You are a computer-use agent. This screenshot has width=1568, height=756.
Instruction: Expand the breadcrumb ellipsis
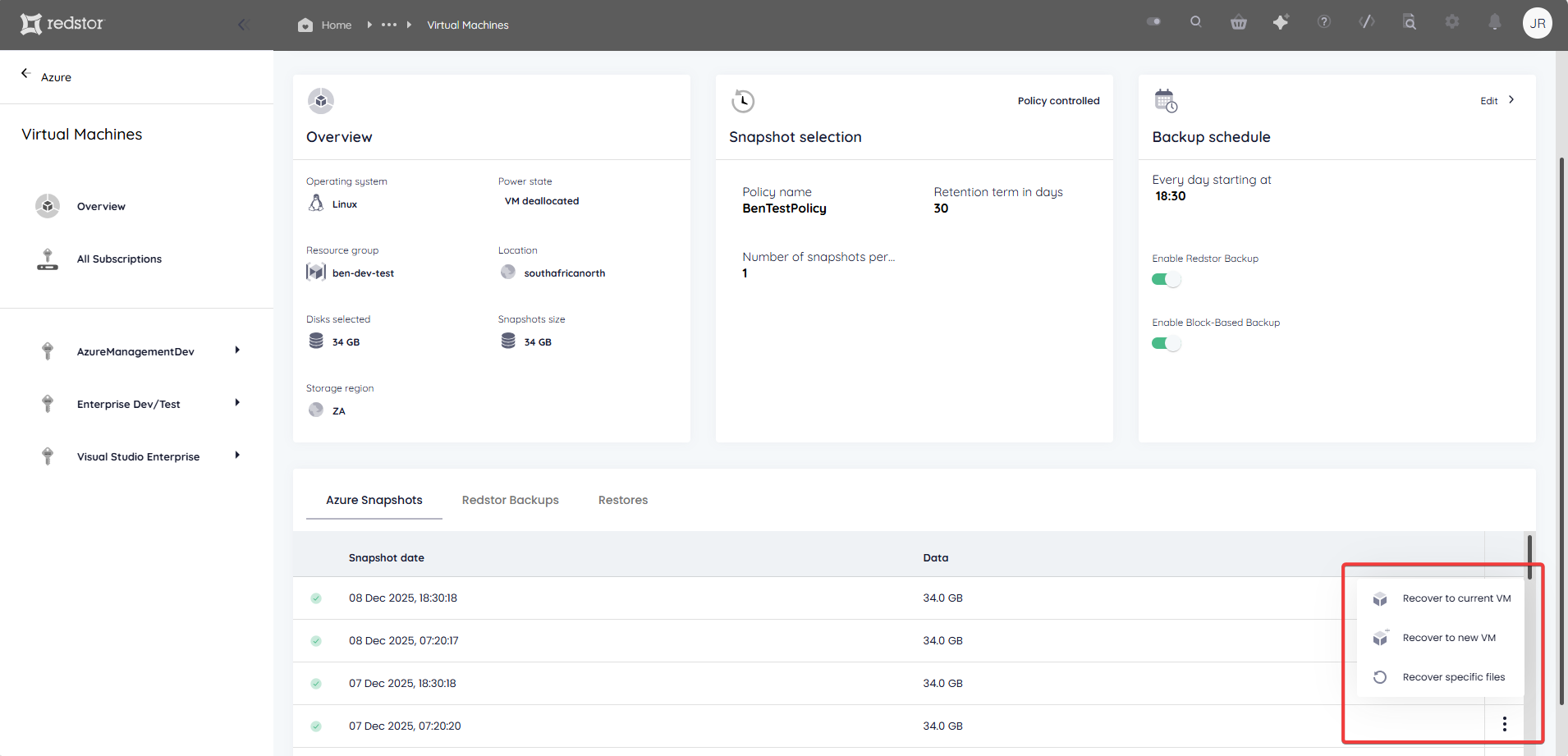pyautogui.click(x=389, y=25)
